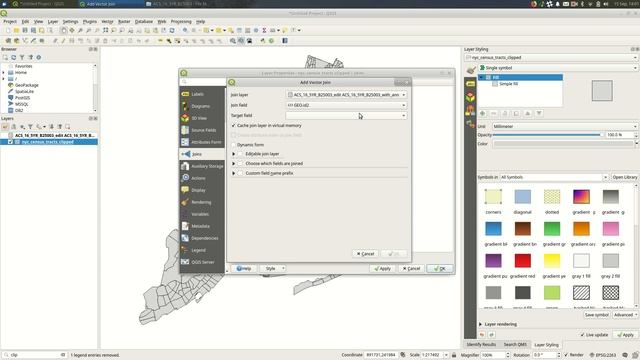Open the Rendering section in Layer Properties

coord(202,202)
